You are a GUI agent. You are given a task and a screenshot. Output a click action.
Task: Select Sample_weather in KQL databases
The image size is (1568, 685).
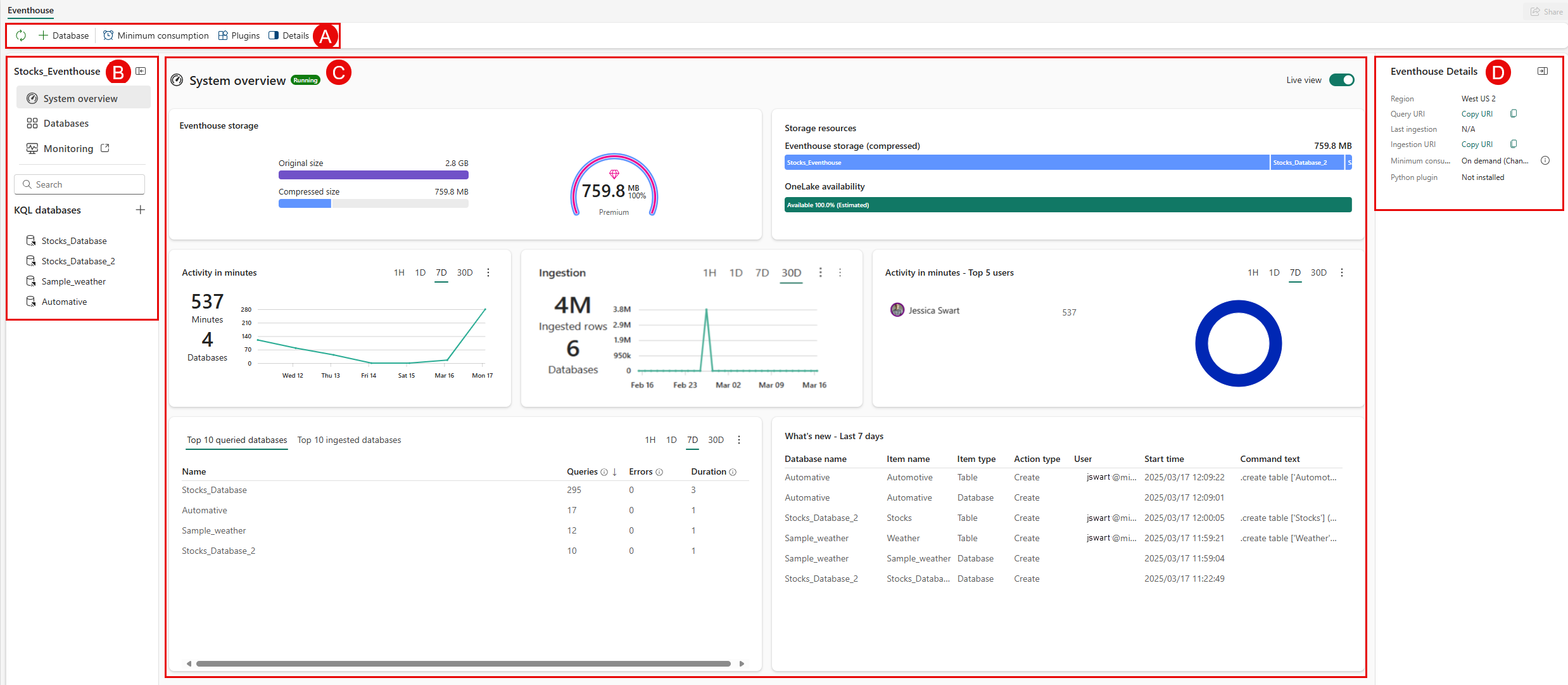[73, 281]
